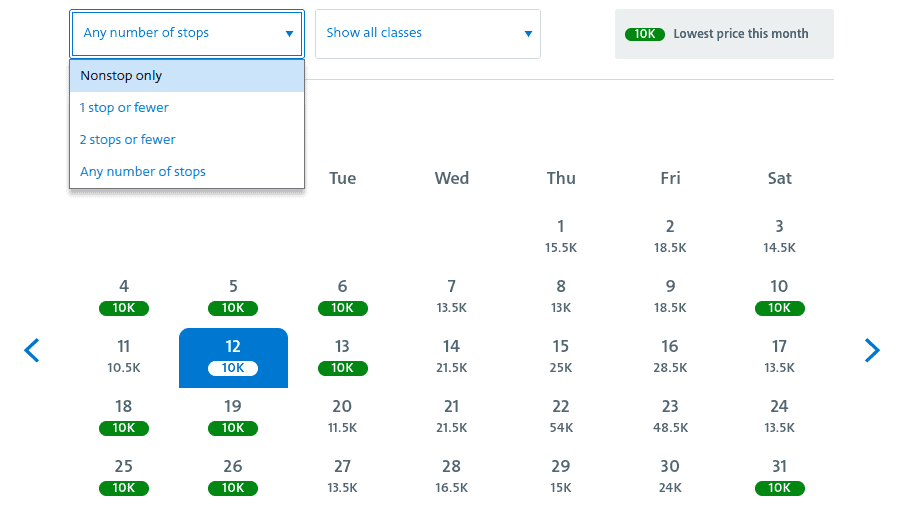905x516 pixels.
Task: Select the 1st priced at 15.5K
Action: pos(561,236)
